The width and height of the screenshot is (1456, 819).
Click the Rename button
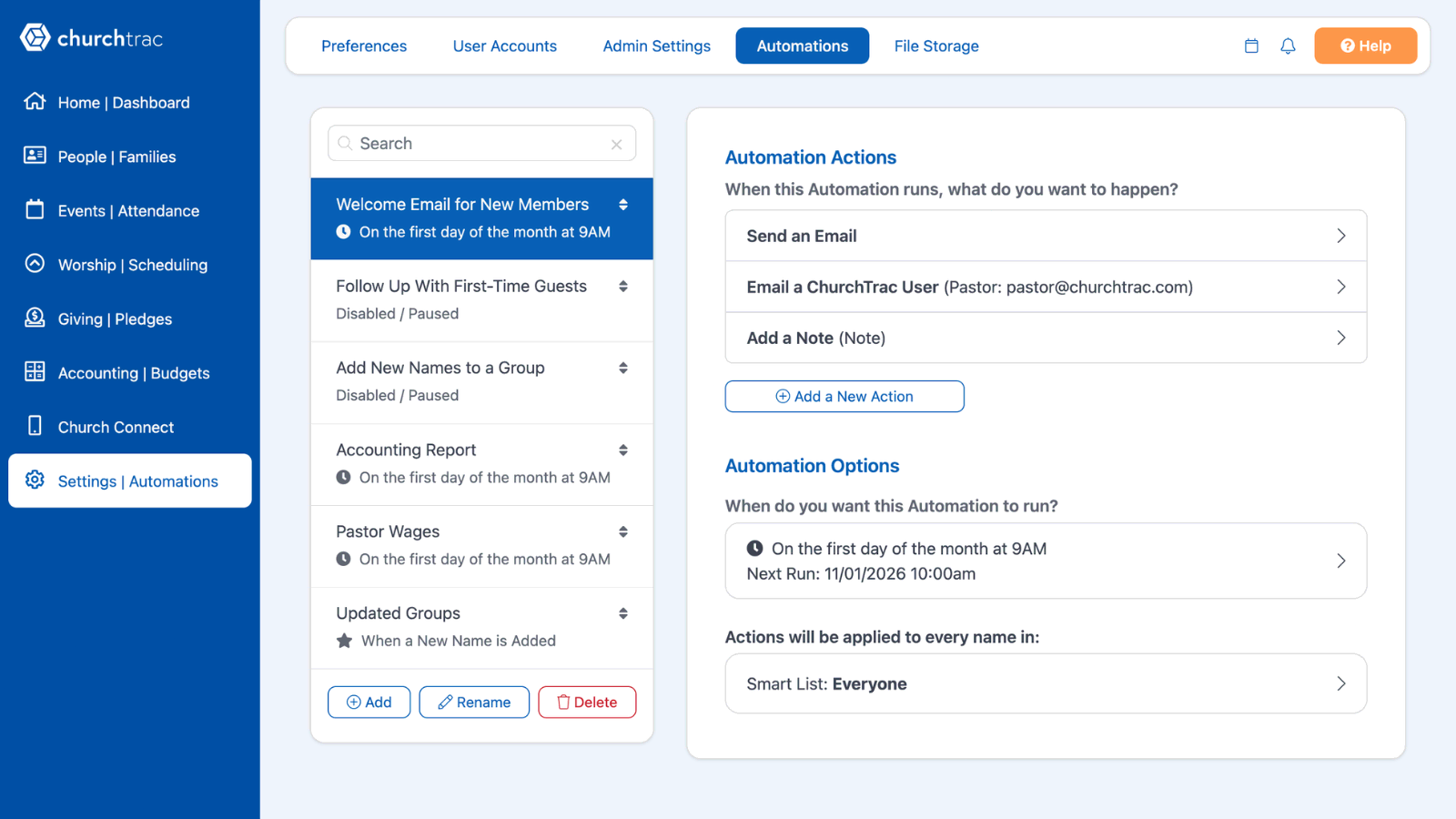pyautogui.click(x=474, y=702)
